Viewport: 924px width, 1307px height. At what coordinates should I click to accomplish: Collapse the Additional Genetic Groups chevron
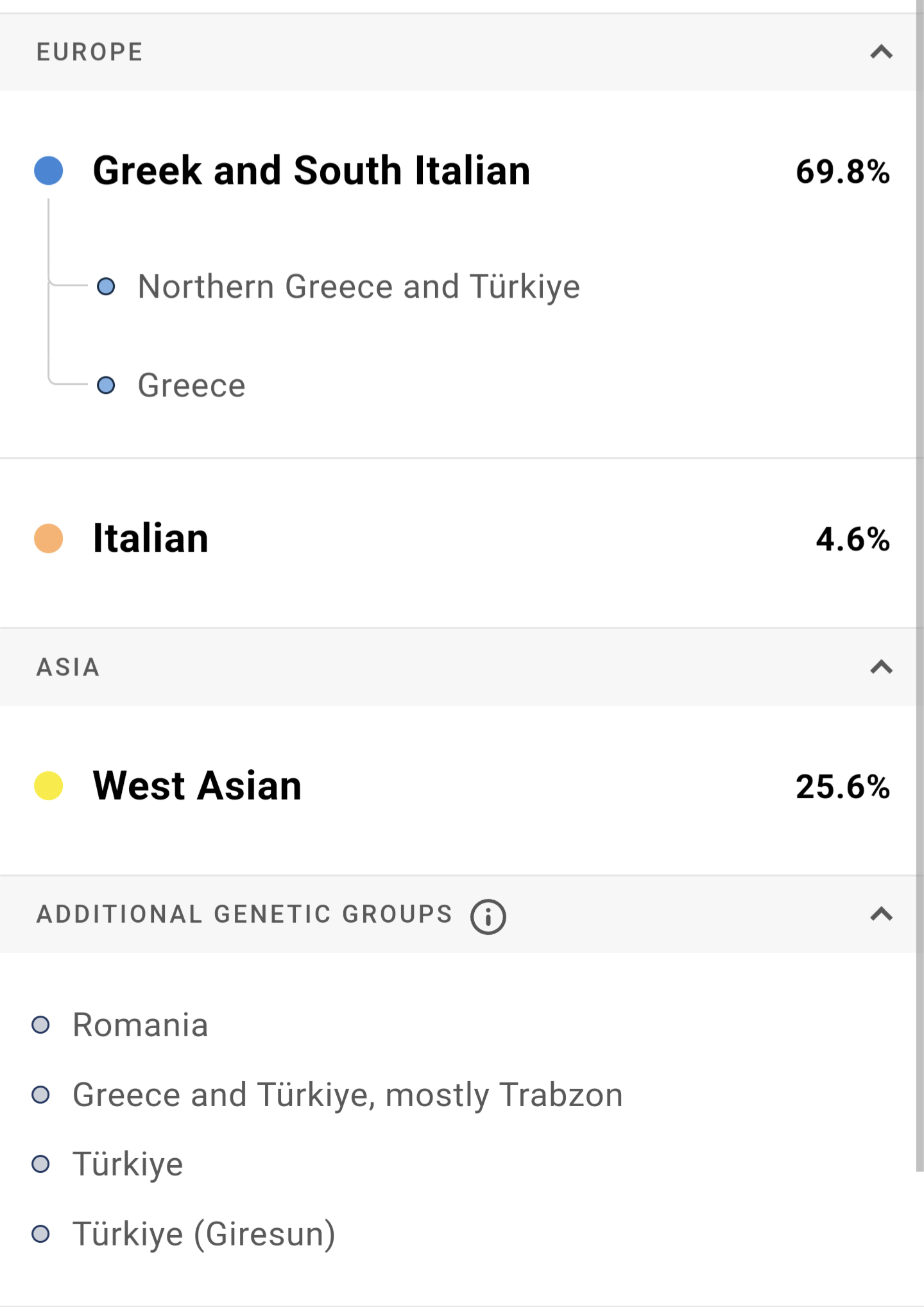coord(881,914)
